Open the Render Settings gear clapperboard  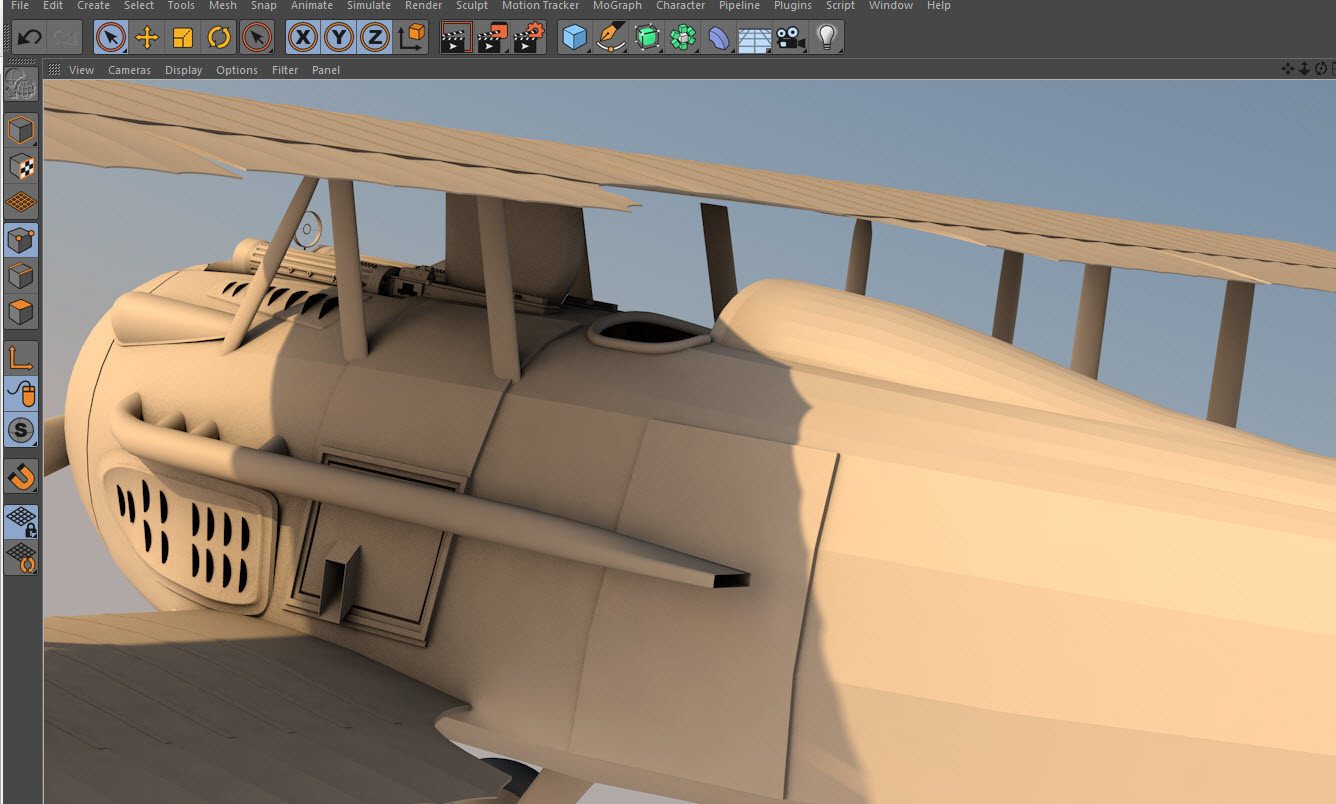point(528,38)
